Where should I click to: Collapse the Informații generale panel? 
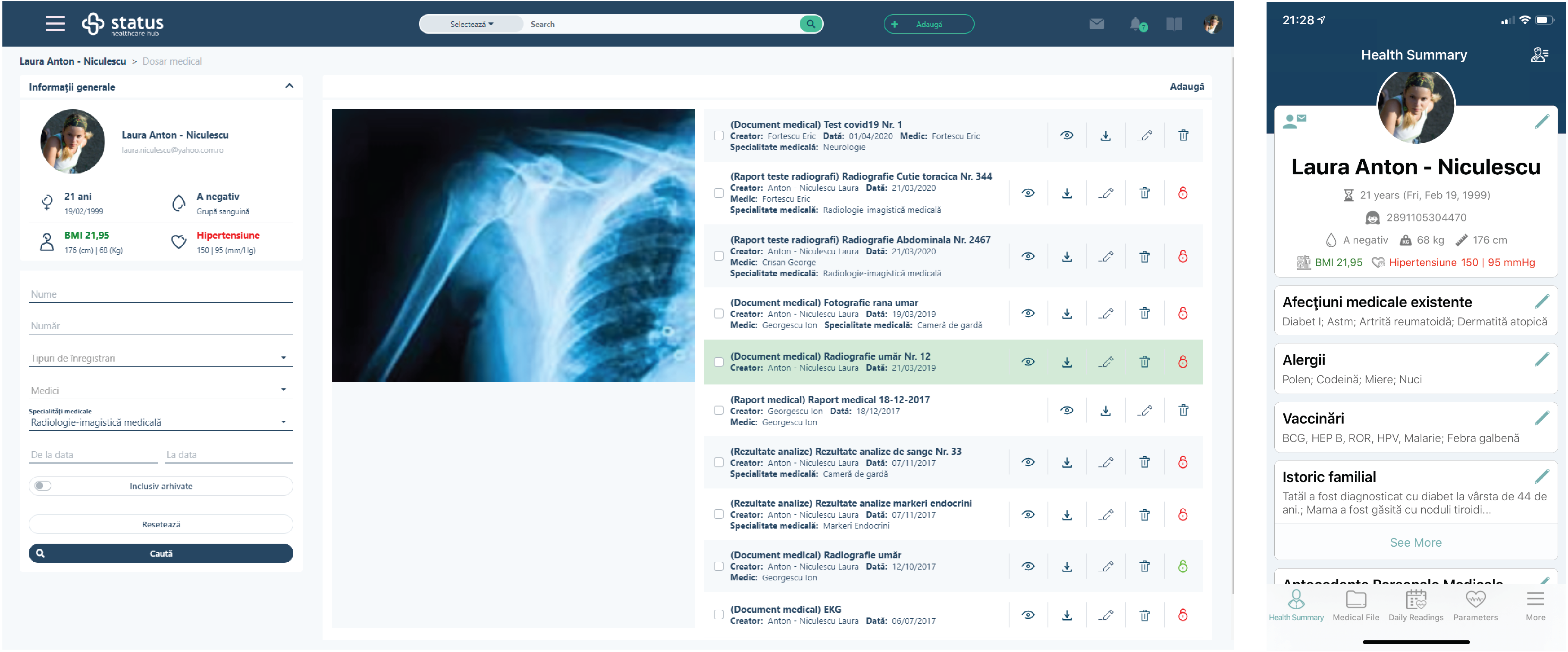[289, 87]
